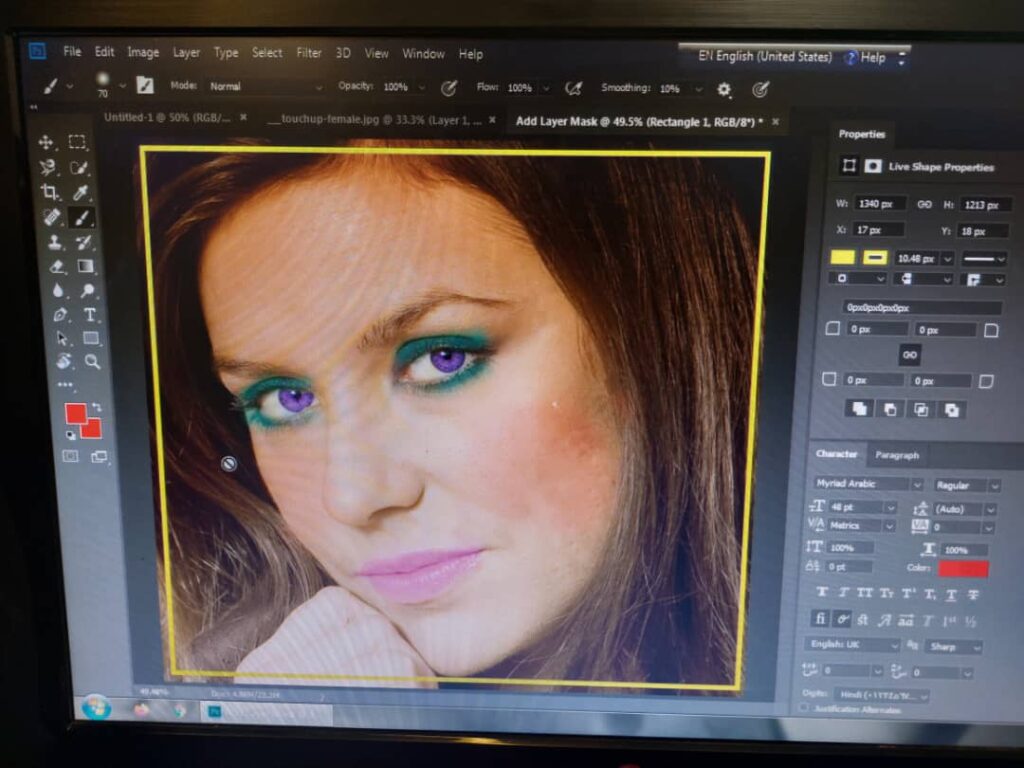Enable the Justification Alternates checkbox
The image size is (1024, 768).
pos(804,709)
